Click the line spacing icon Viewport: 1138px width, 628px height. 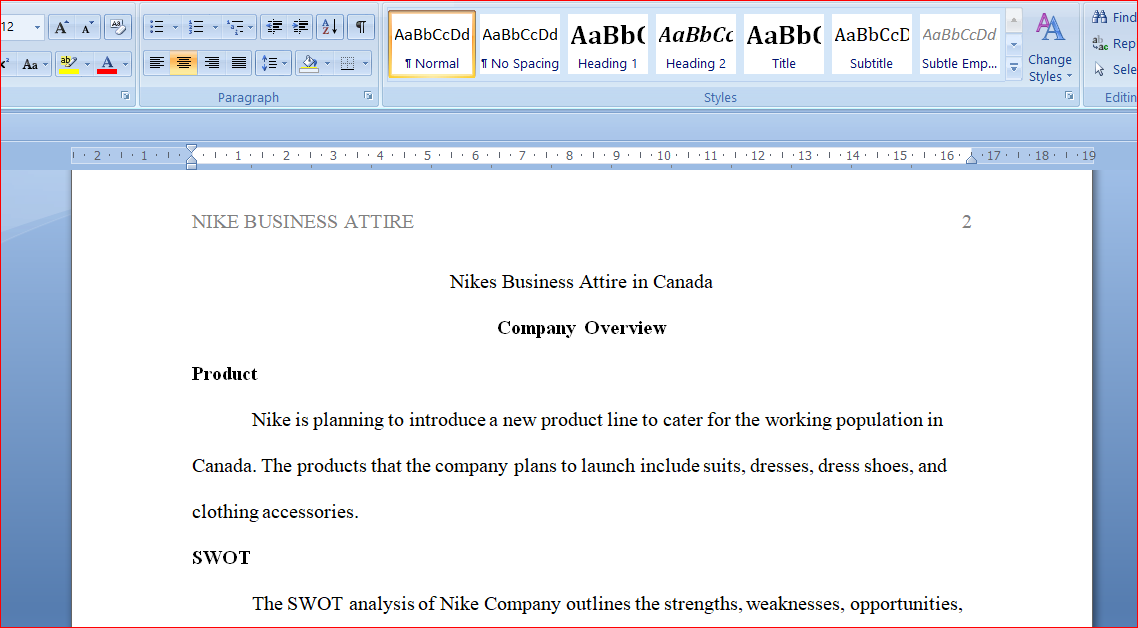(x=269, y=64)
